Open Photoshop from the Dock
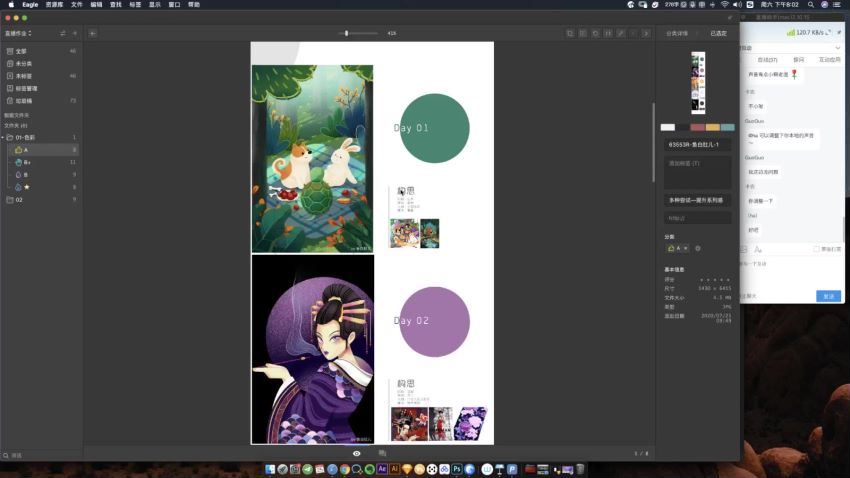Image resolution: width=850 pixels, height=478 pixels. 456,469
